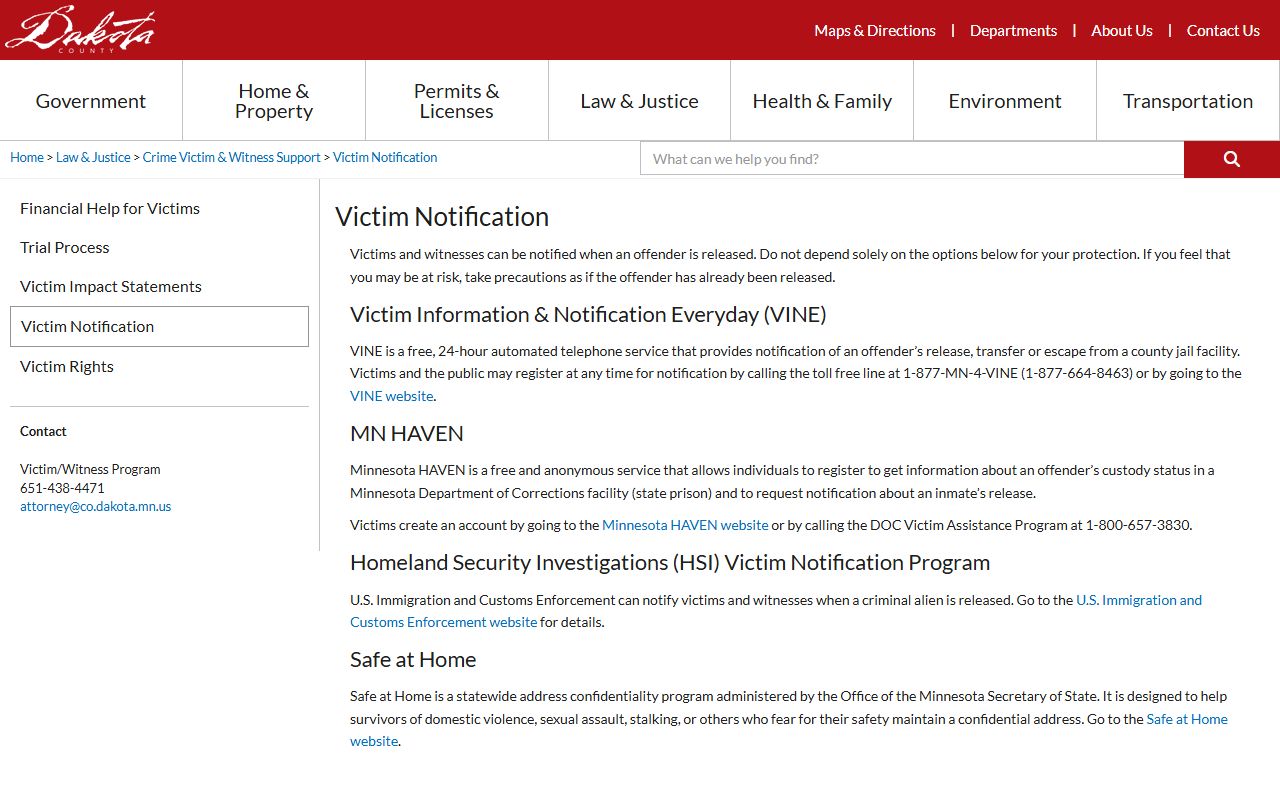Click the Dakota County logo
This screenshot has width=1280, height=800.
[x=80, y=29]
